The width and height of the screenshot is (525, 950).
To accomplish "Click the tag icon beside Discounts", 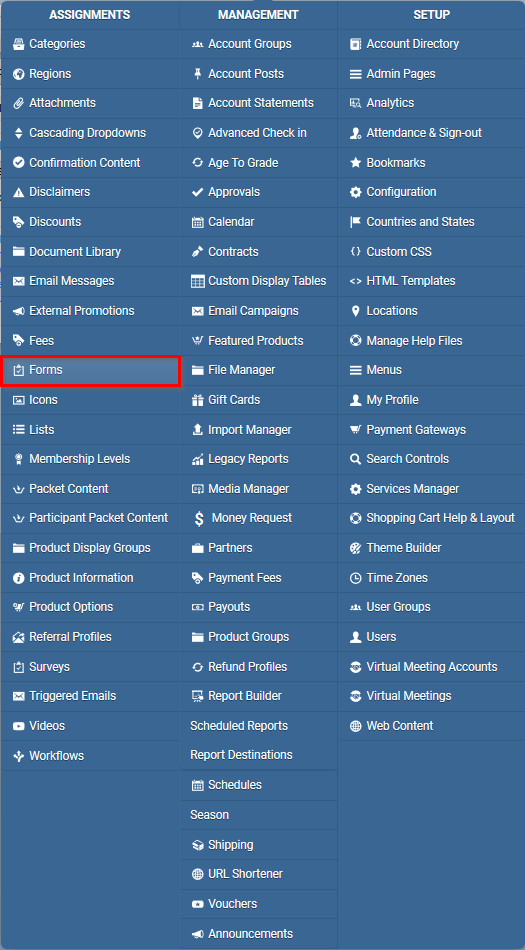I will (x=18, y=222).
